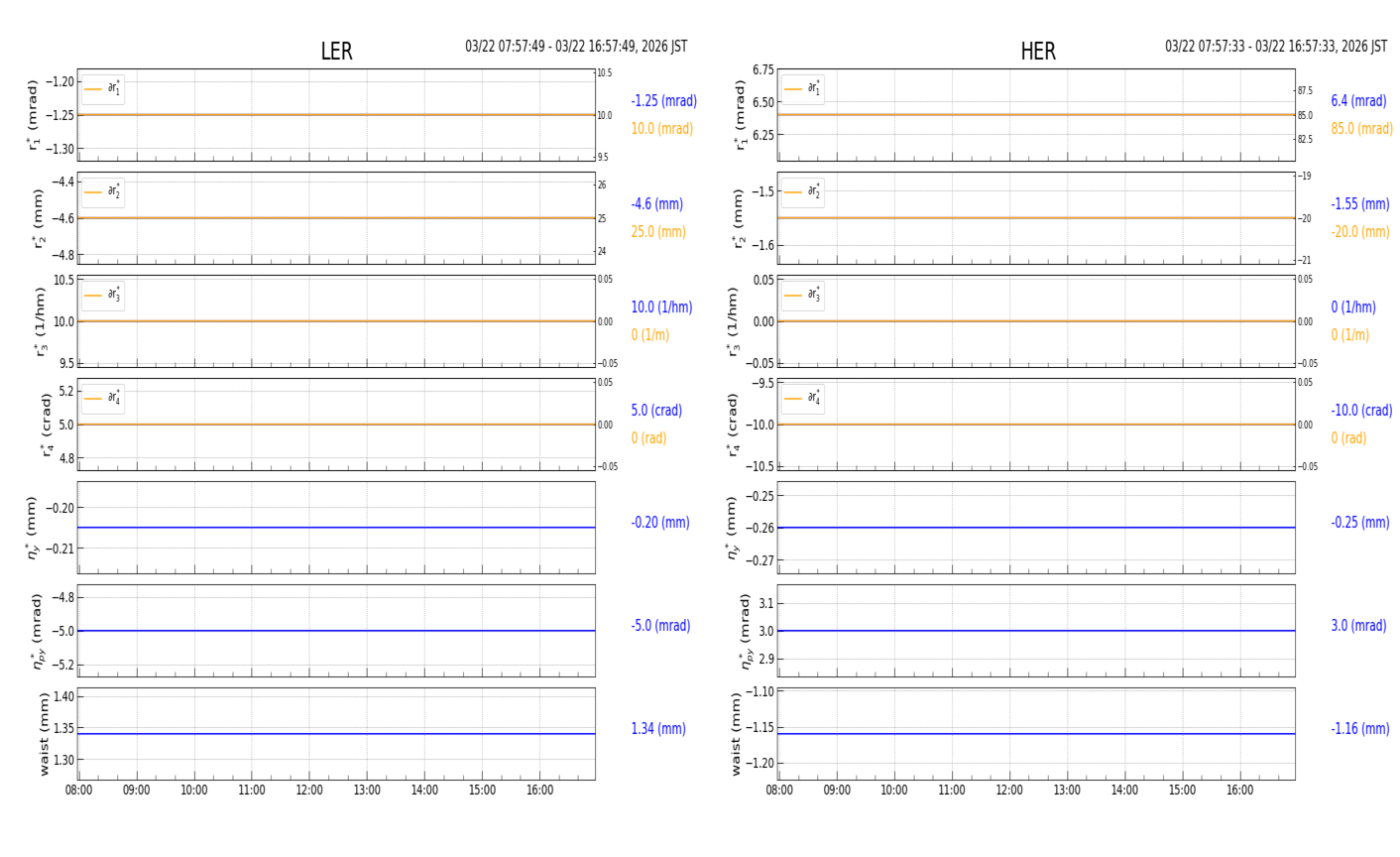Click the orange 10.0 (mrad) value
The width and height of the screenshot is (1400, 857).
tap(662, 129)
